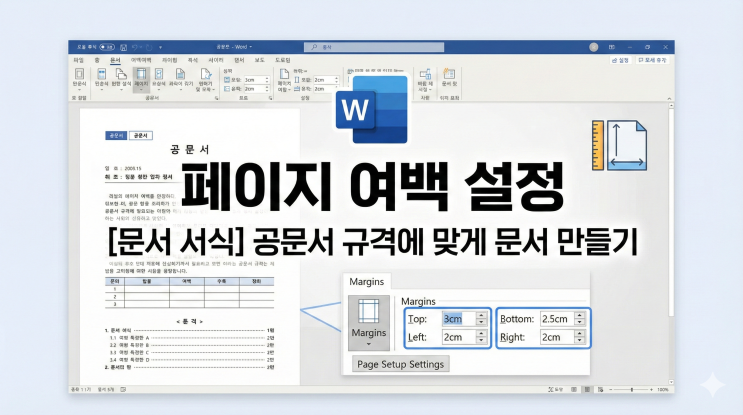The width and height of the screenshot is (743, 415).
Task: Increase the Top margin with up arrow
Action: point(481,316)
